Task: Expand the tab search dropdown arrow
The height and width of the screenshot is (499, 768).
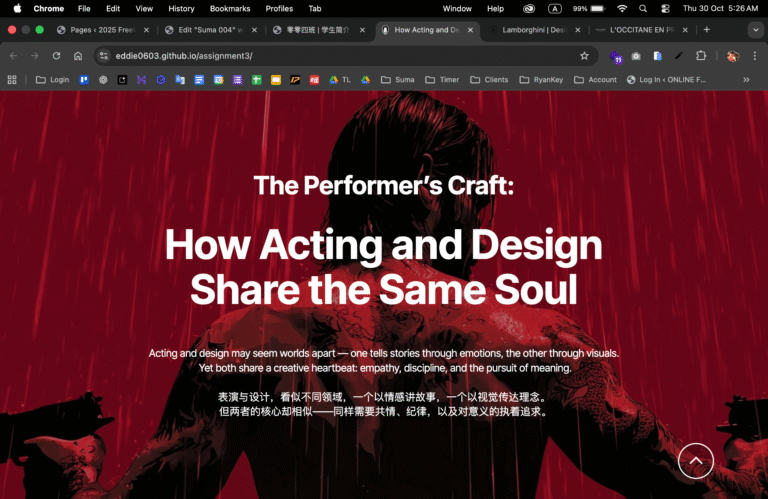Action: click(755, 30)
